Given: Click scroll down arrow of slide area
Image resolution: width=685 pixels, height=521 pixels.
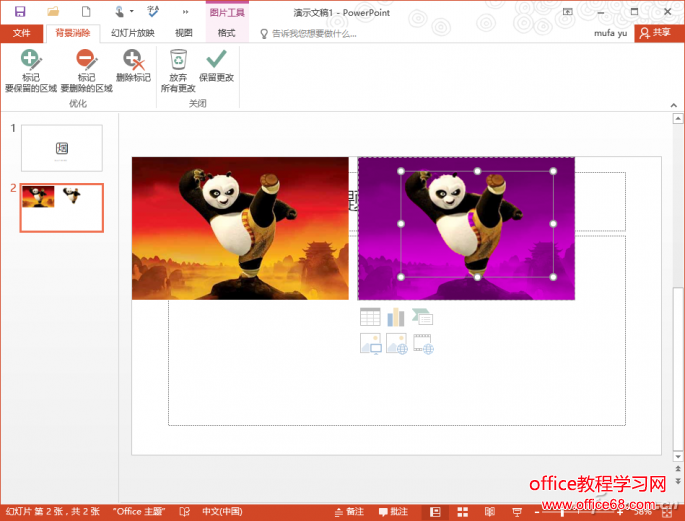Looking at the screenshot, I should pos(678,457).
